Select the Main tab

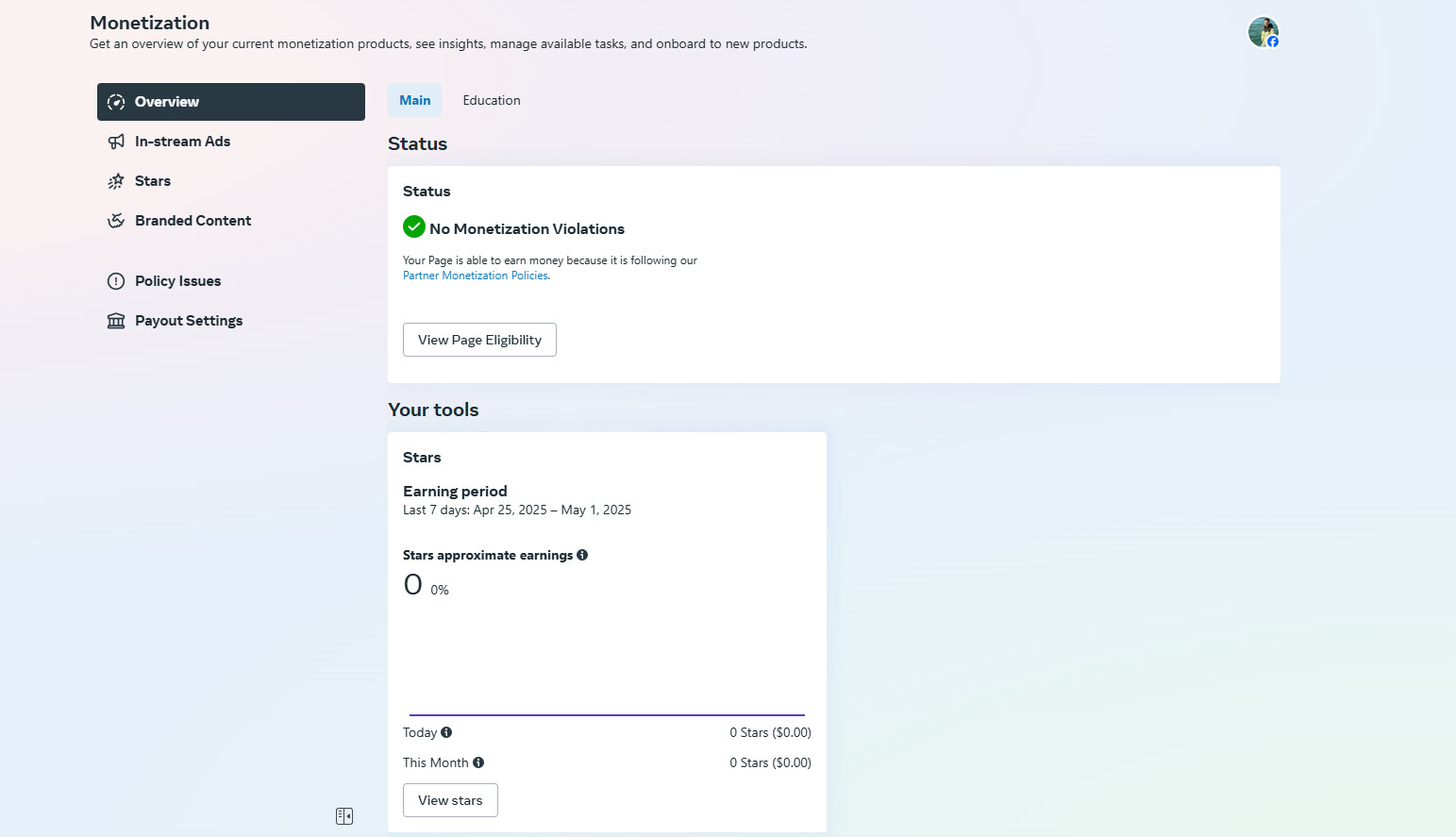click(414, 100)
